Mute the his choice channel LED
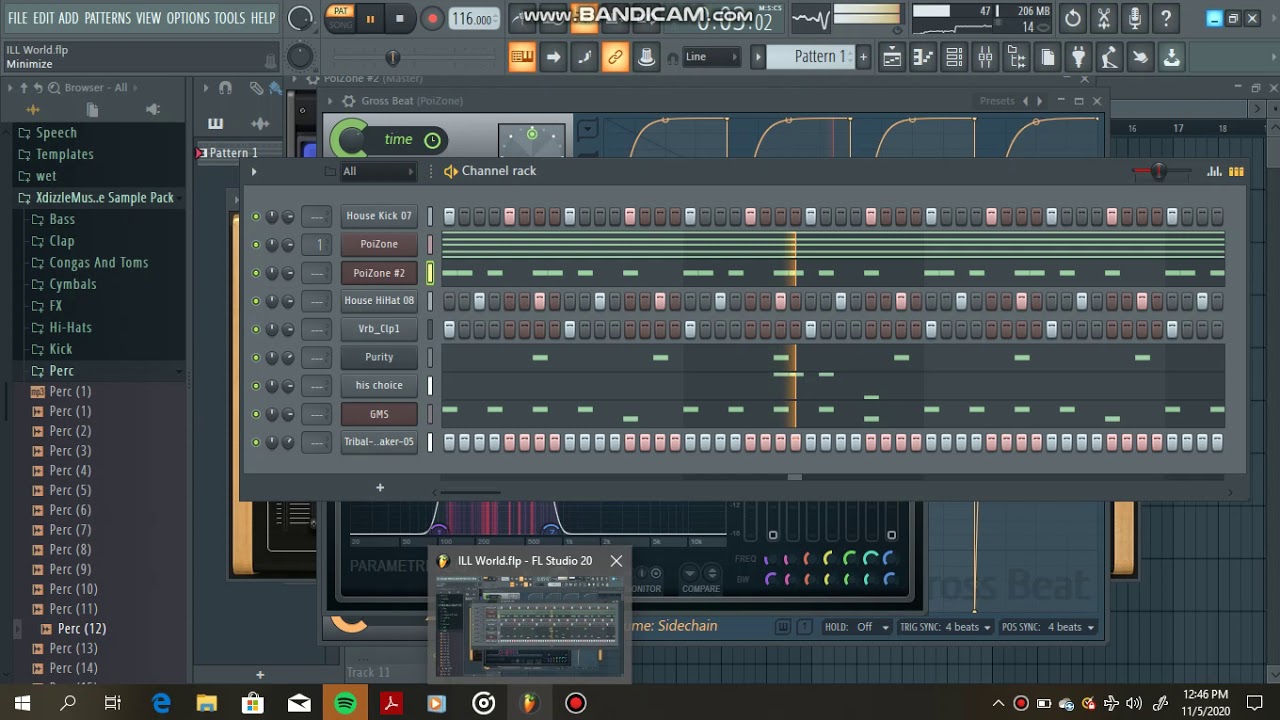The height and width of the screenshot is (720, 1280). pyautogui.click(x=256, y=385)
